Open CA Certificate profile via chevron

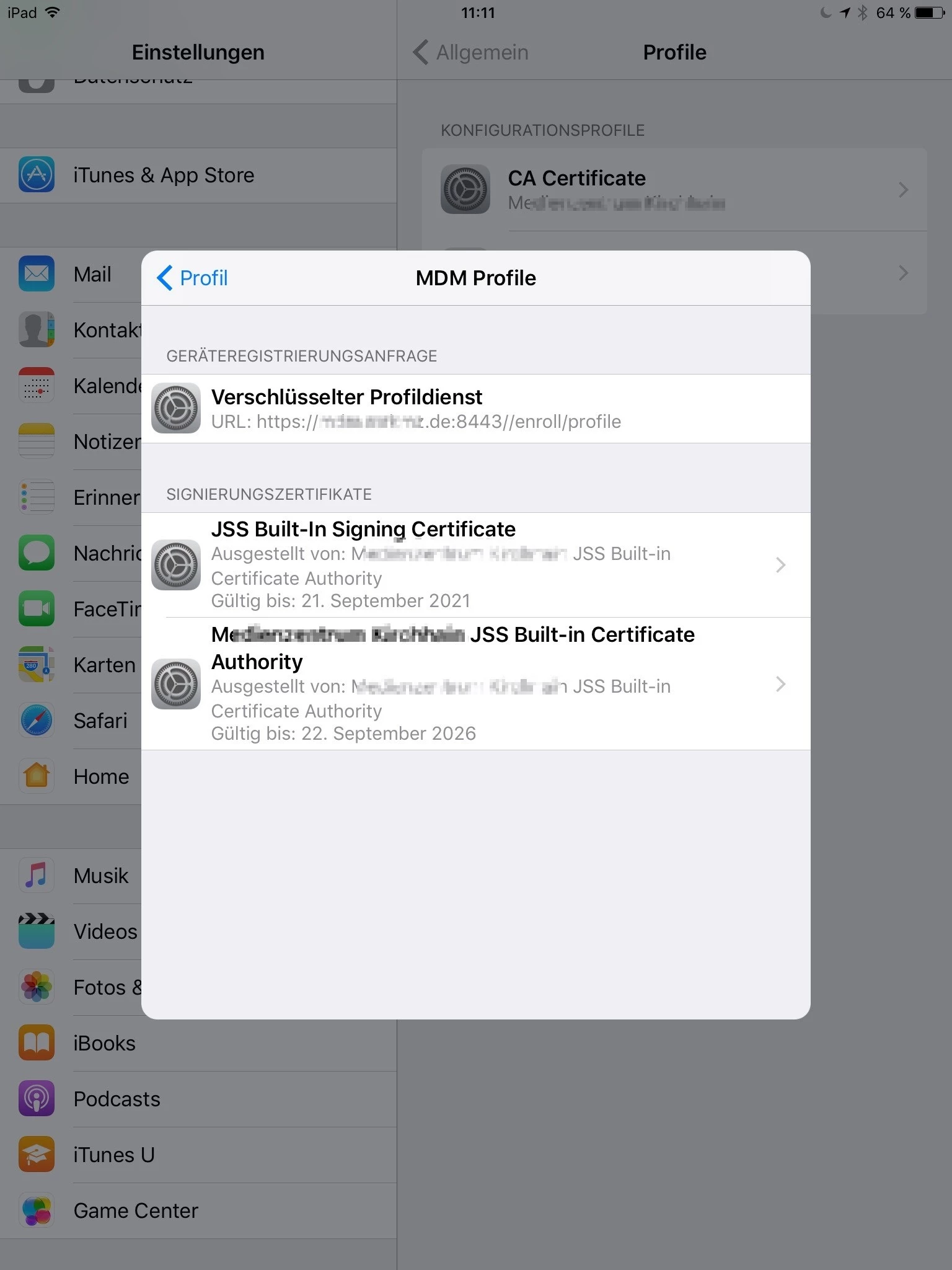point(904,190)
